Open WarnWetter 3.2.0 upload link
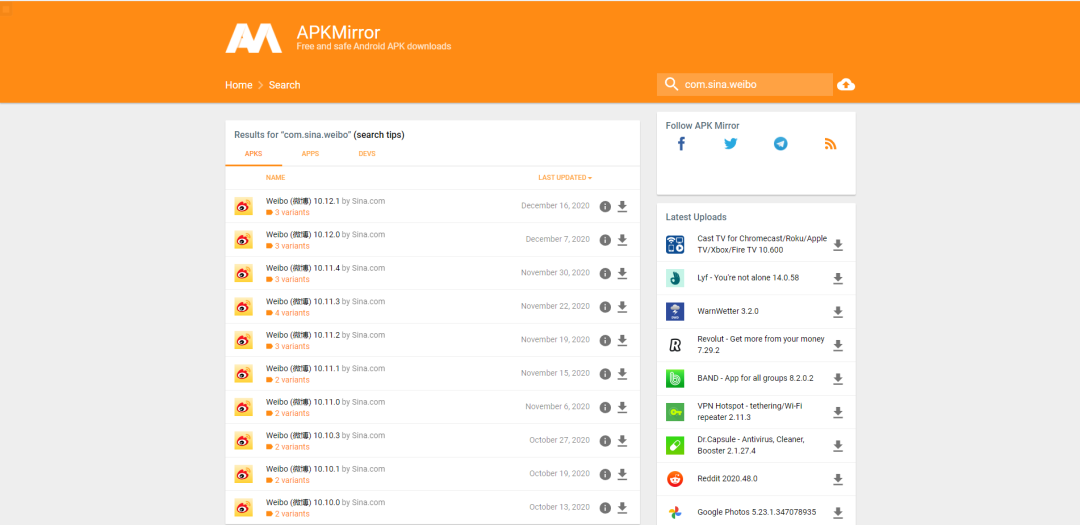This screenshot has width=1080, height=525. click(727, 311)
